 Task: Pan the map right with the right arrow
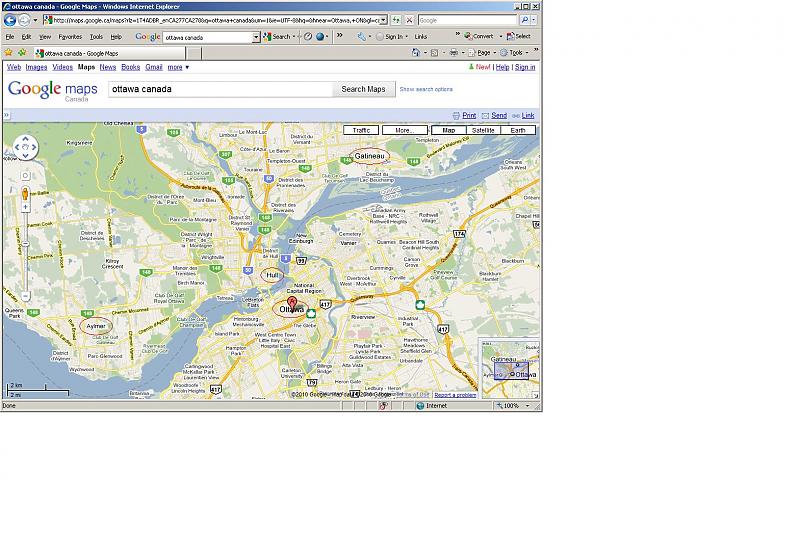tap(34, 147)
